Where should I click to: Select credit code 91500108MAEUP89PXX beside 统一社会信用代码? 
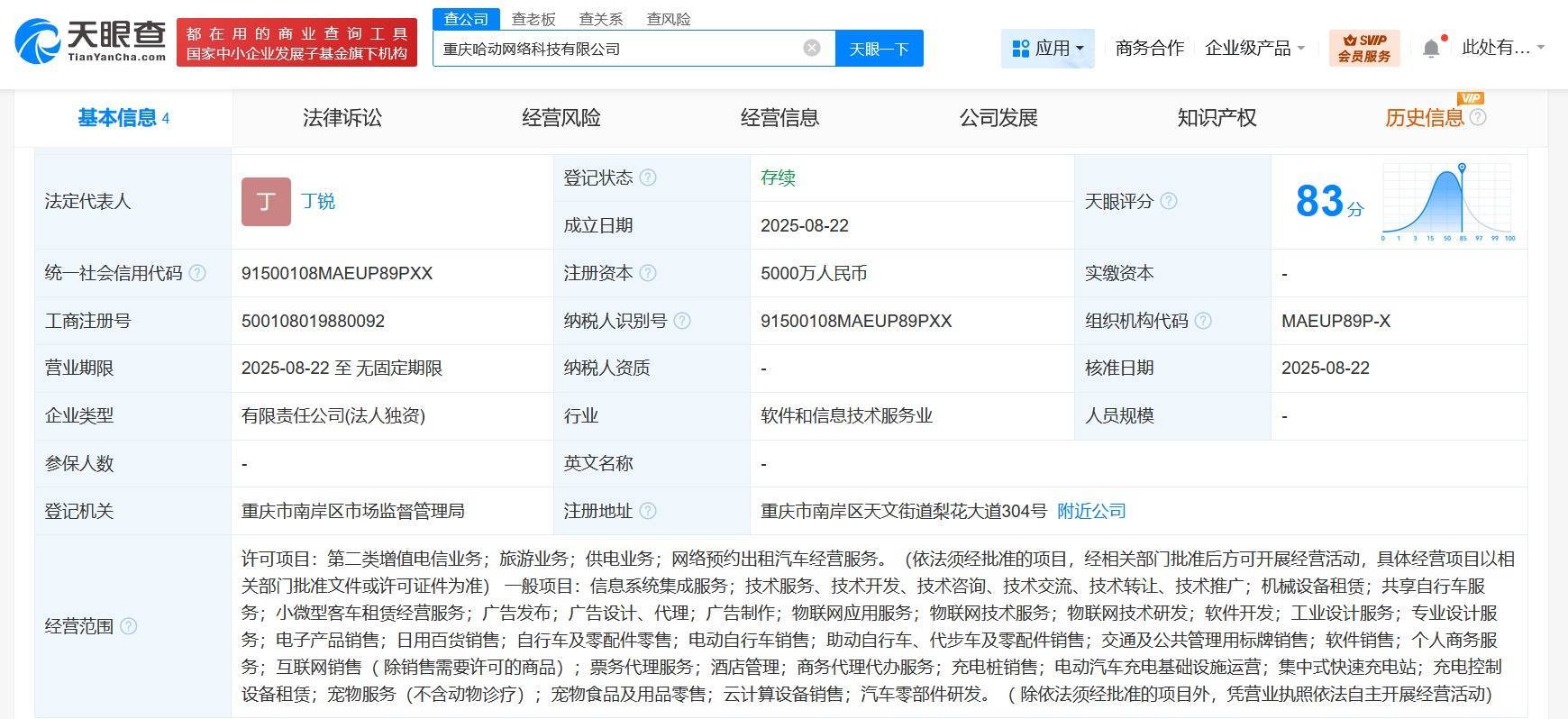337,273
